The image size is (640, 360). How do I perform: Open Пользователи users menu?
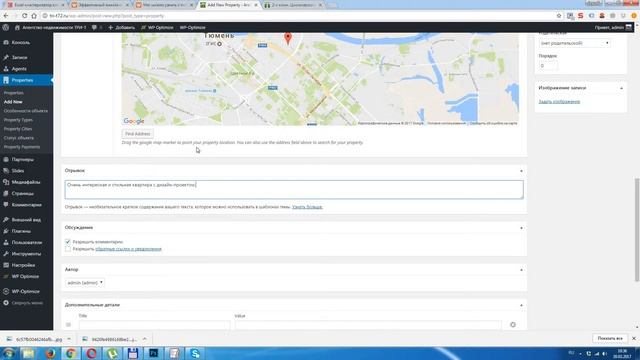tap(26, 242)
